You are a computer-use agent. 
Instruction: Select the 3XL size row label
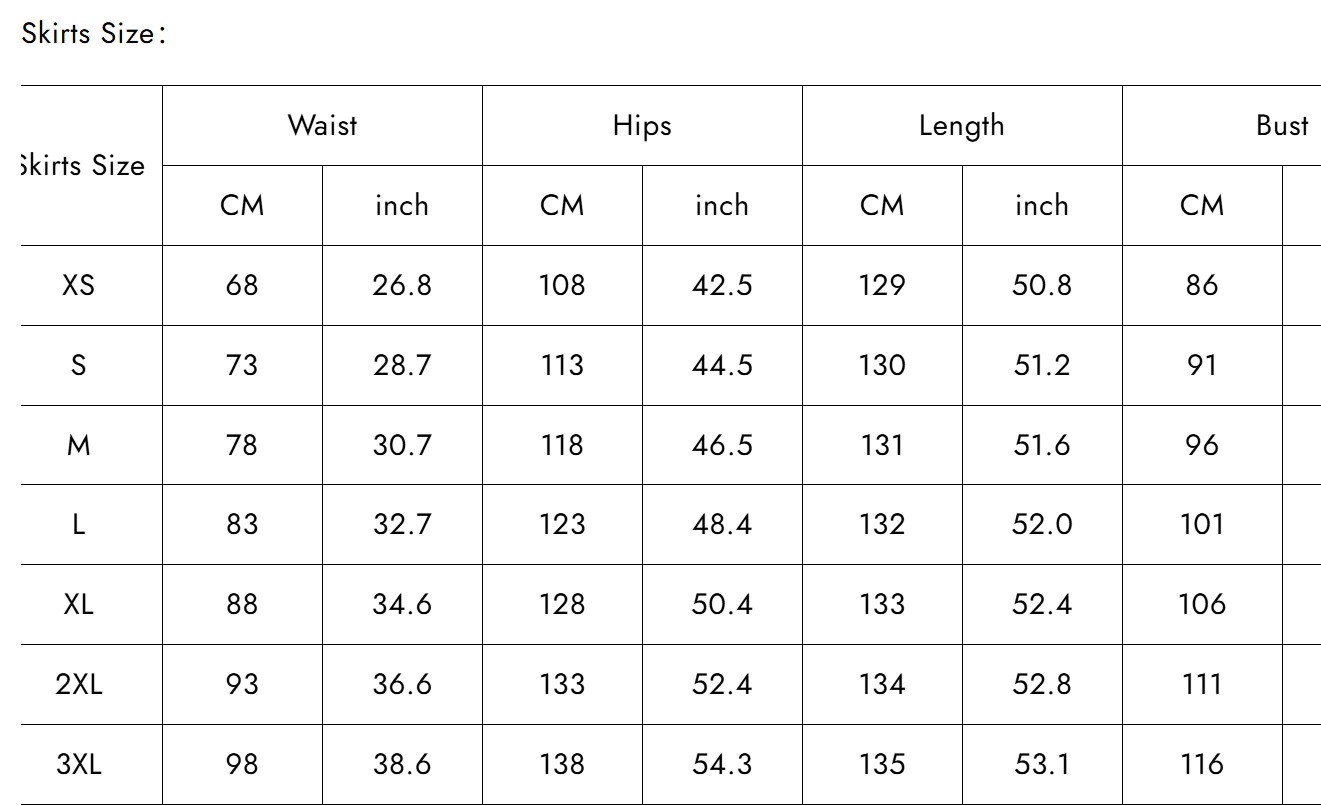79,765
